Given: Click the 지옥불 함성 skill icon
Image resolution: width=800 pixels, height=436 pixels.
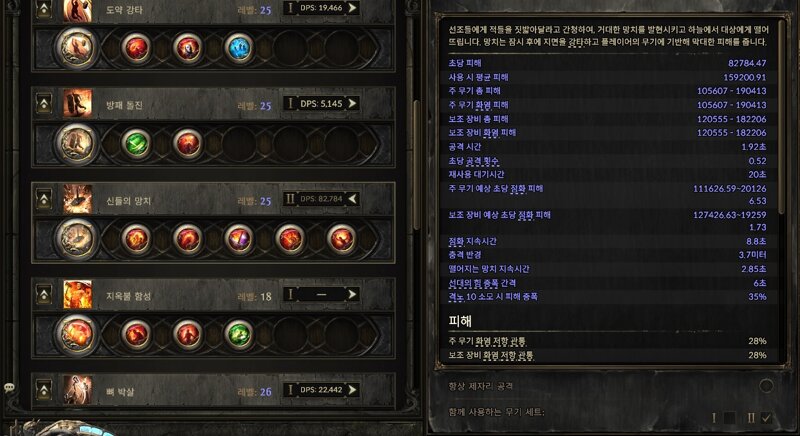Looking at the screenshot, I should pos(78,294).
